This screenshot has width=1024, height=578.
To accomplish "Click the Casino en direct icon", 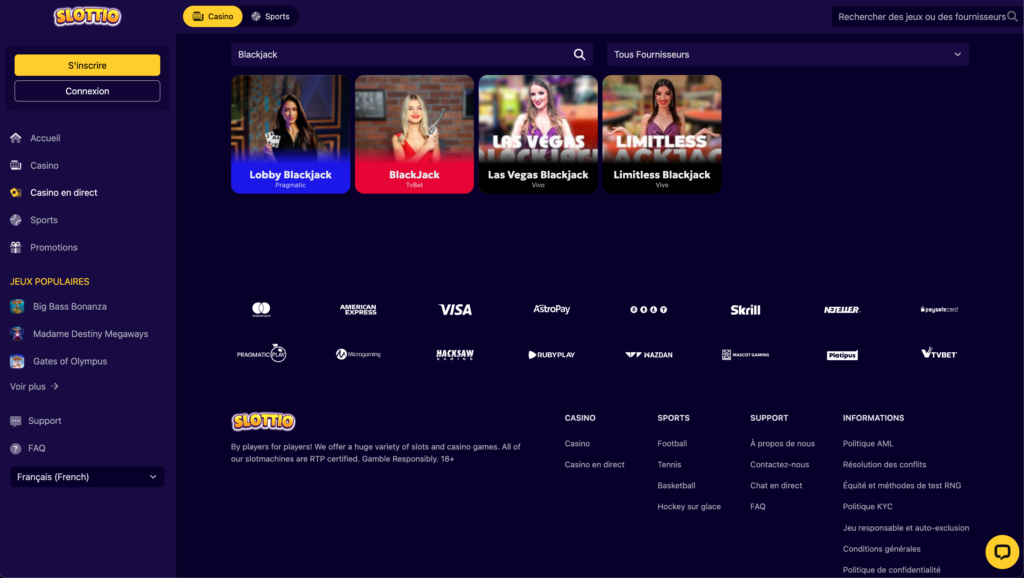I will 16,193.
